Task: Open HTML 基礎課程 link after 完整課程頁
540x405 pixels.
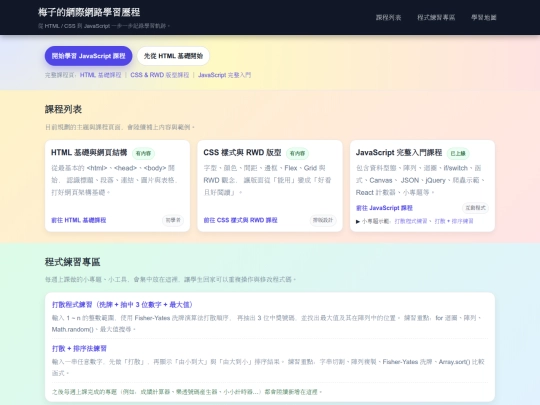Action: tap(100, 75)
